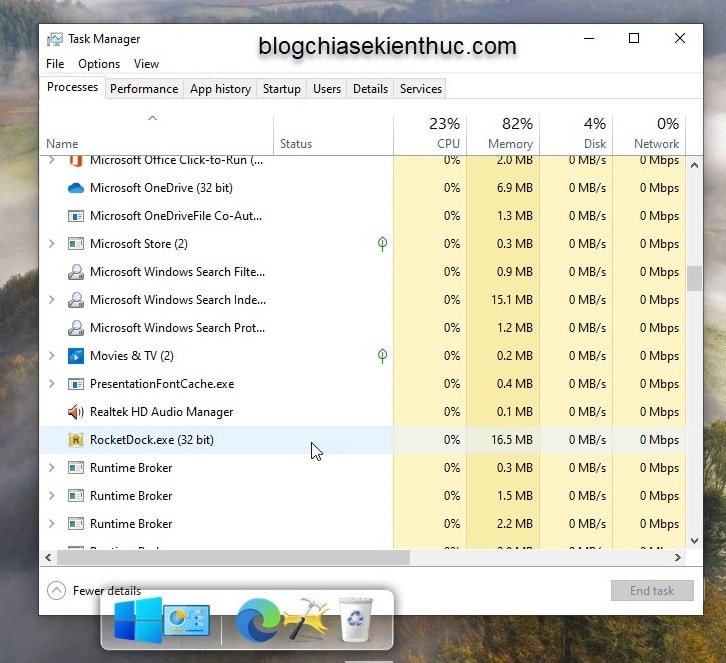
Task: Select the Microsoft OneDrive (32 bit) row name
Action: click(161, 188)
